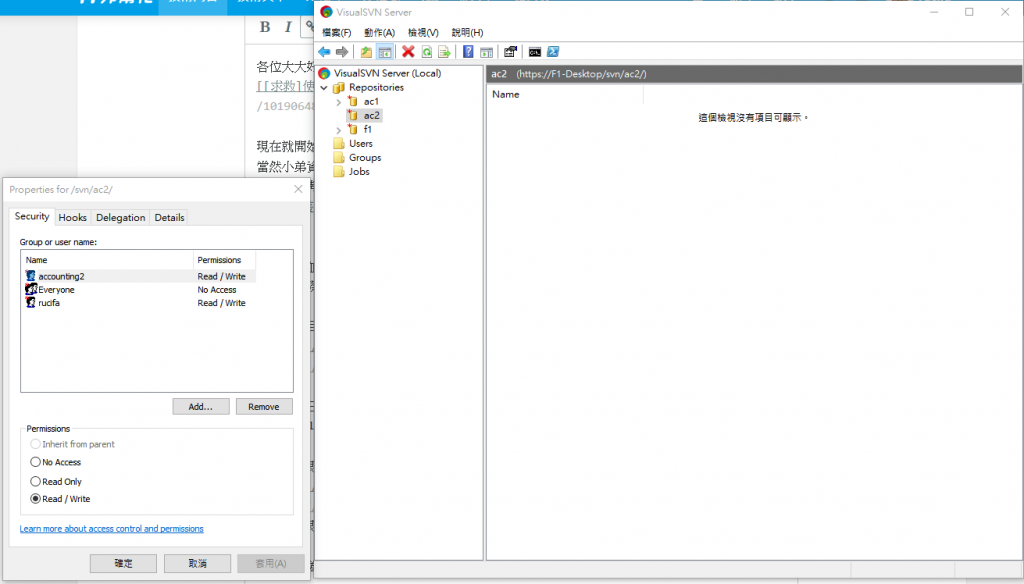Image resolution: width=1024 pixels, height=584 pixels.
Task: Click No Access permission of Everyone
Action: coord(217,289)
